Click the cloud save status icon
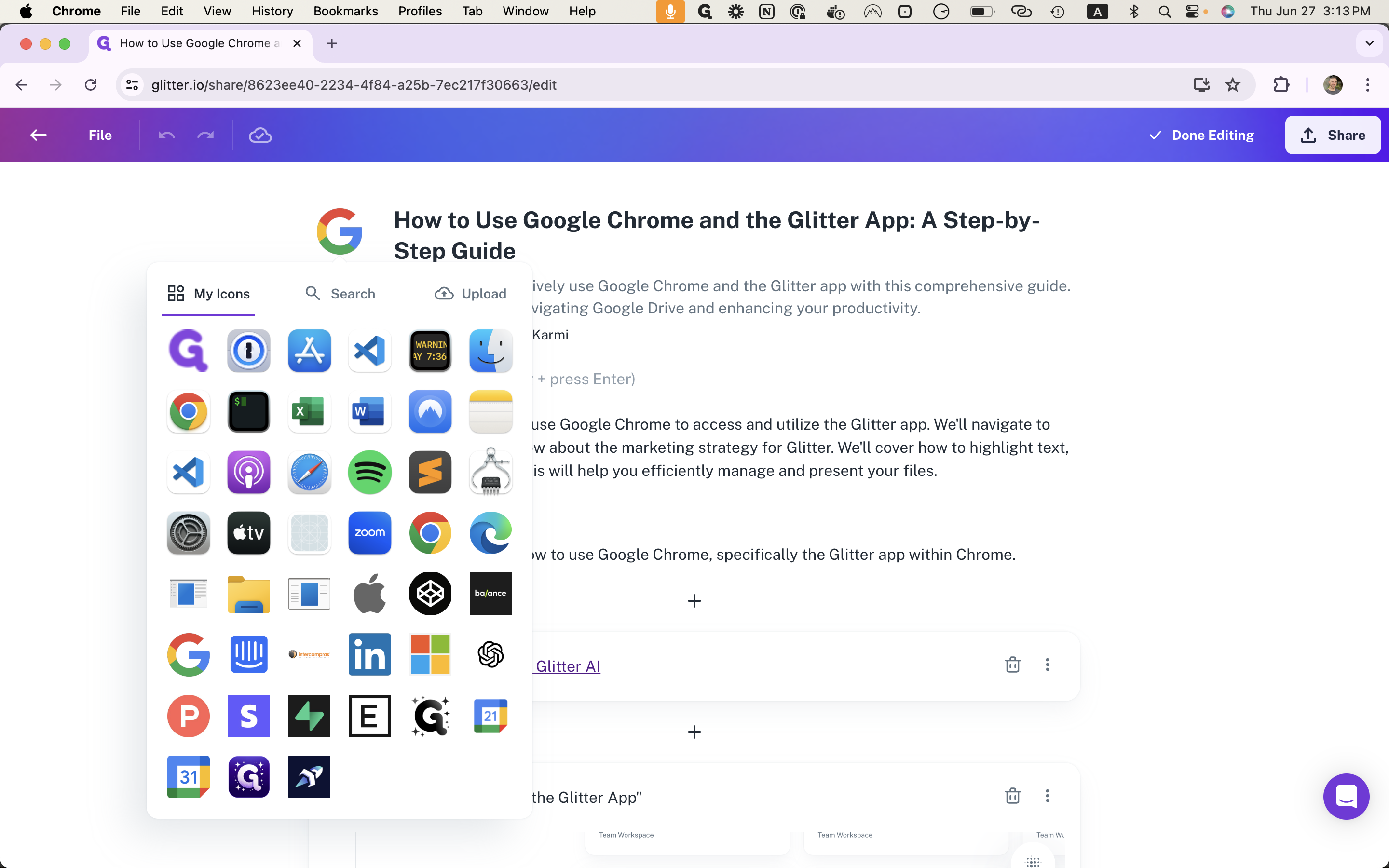The width and height of the screenshot is (1389, 868). click(260, 135)
